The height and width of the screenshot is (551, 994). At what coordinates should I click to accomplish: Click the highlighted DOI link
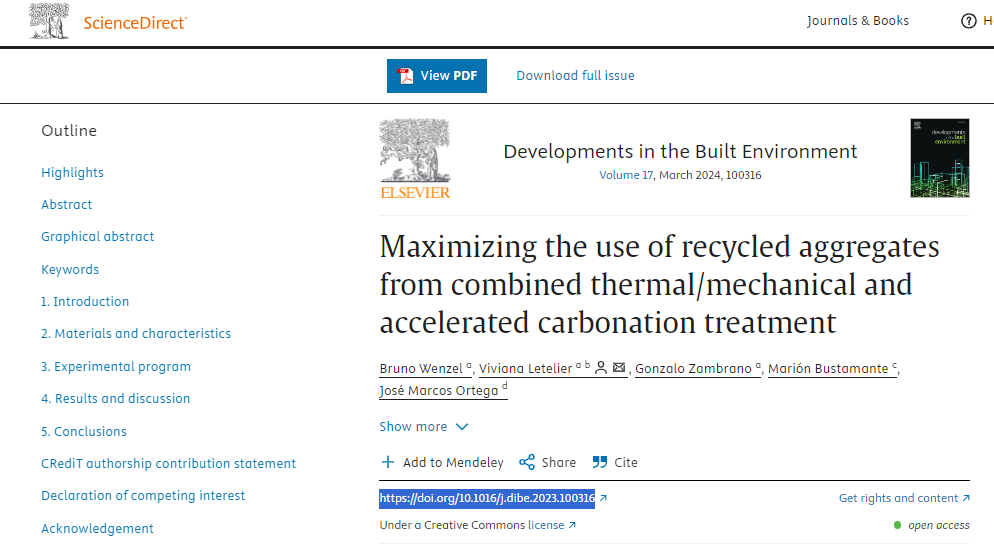pyautogui.click(x=487, y=498)
